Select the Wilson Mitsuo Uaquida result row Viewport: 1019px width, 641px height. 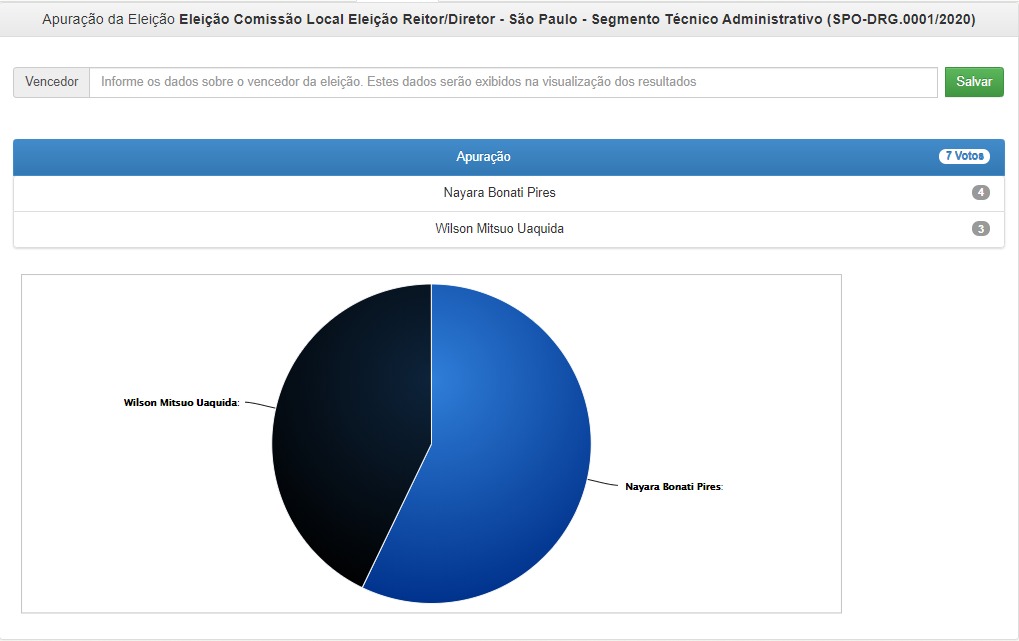(509, 229)
